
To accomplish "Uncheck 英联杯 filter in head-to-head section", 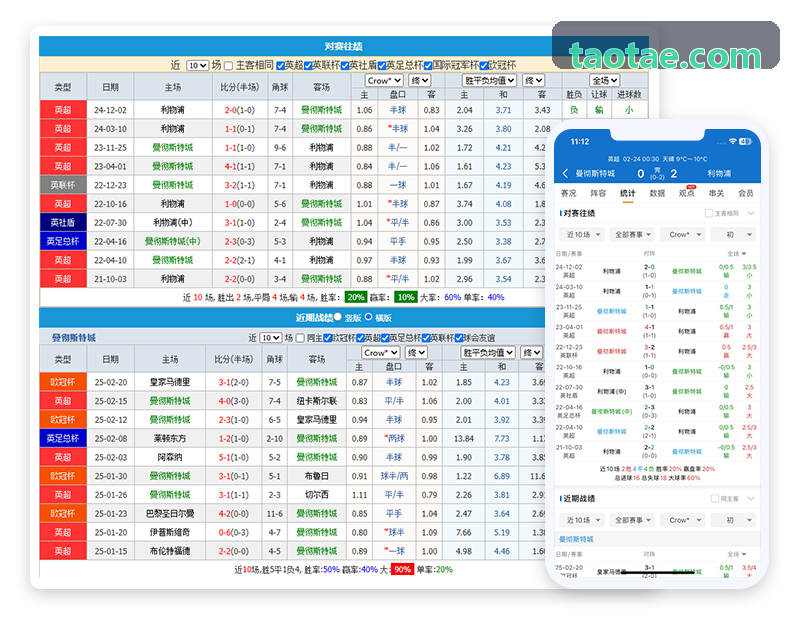I will click(x=308, y=66).
